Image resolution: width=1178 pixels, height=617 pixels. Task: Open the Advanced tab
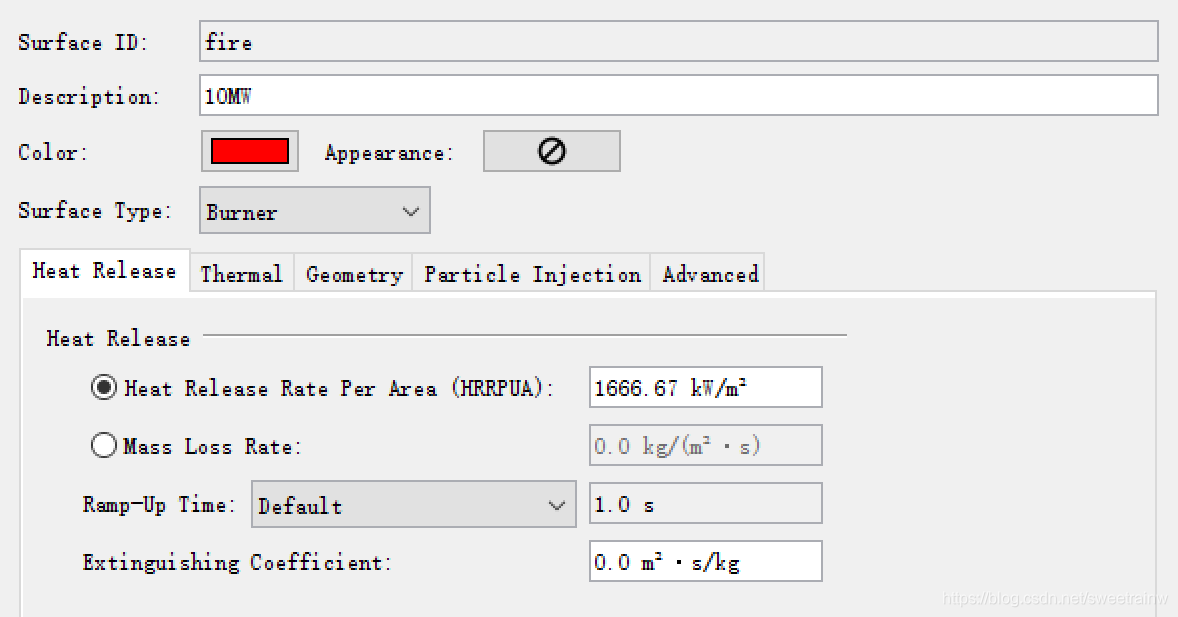coord(709,274)
